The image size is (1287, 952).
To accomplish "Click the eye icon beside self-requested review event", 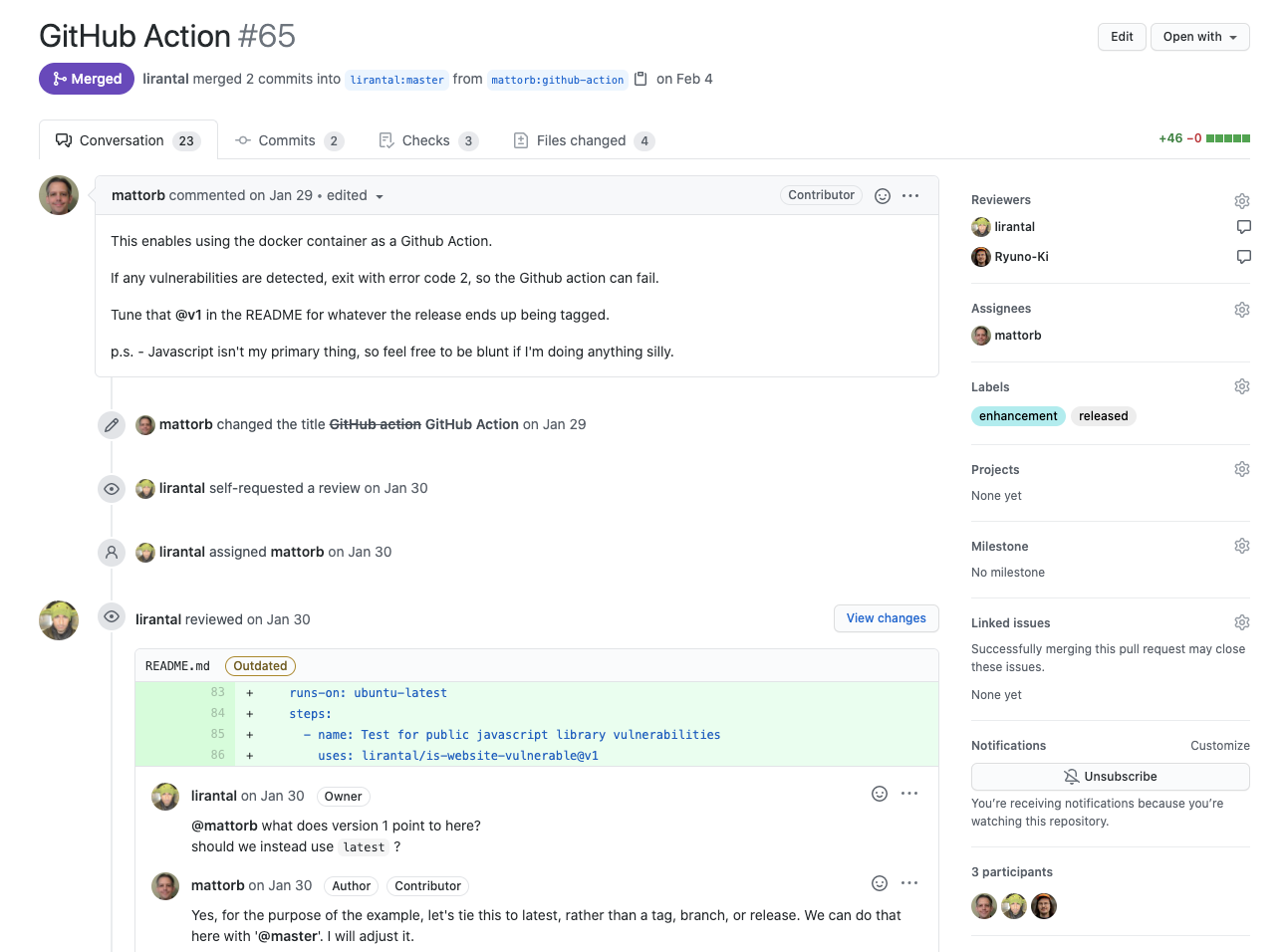I will (x=112, y=489).
